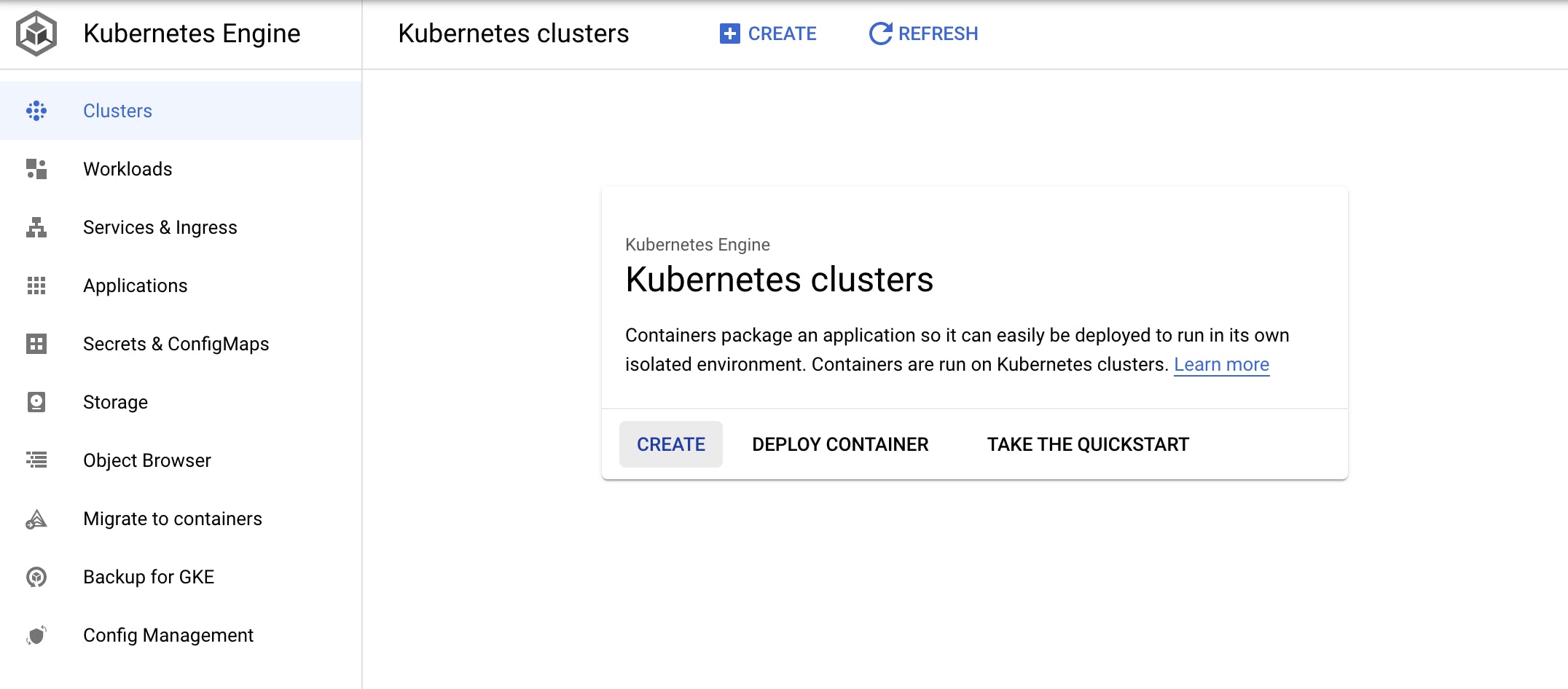Click CREATE button in the clusters card

(670, 444)
